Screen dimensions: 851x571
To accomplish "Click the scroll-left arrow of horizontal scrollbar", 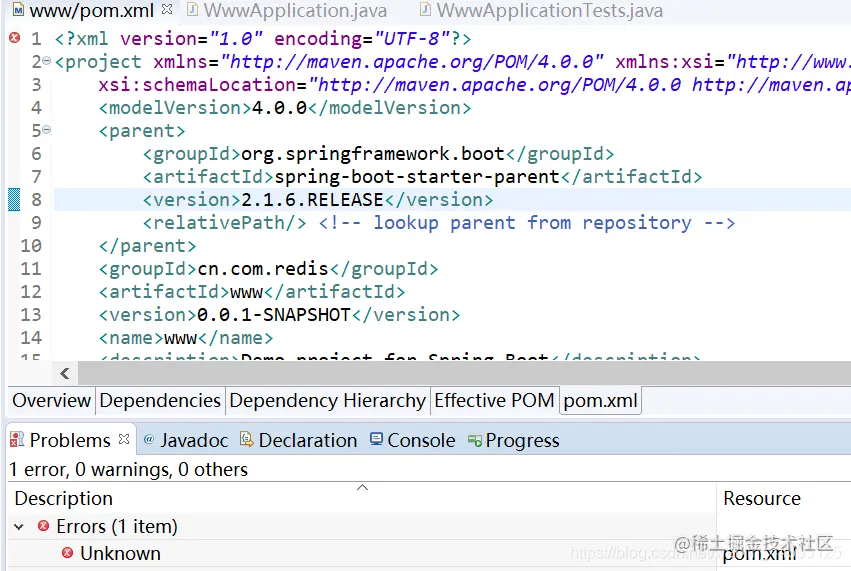I will (x=65, y=373).
